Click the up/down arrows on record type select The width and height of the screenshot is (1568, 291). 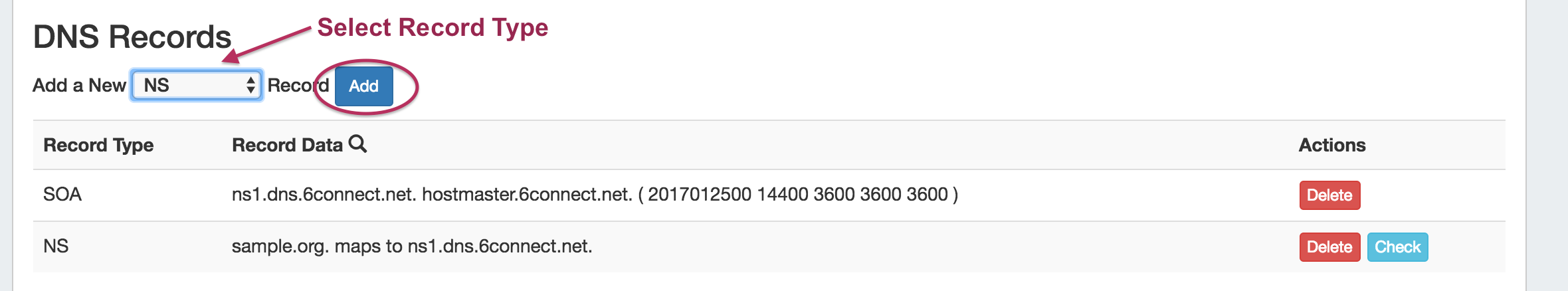coord(250,85)
